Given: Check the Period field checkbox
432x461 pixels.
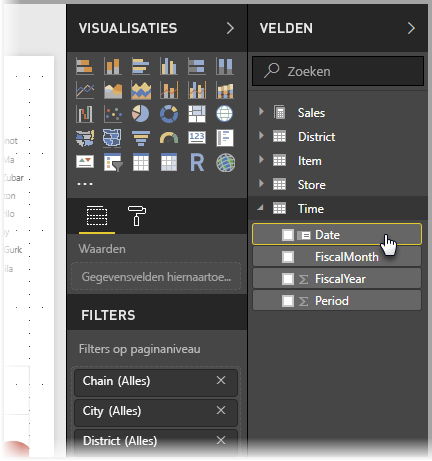Looking at the screenshot, I should (x=288, y=301).
